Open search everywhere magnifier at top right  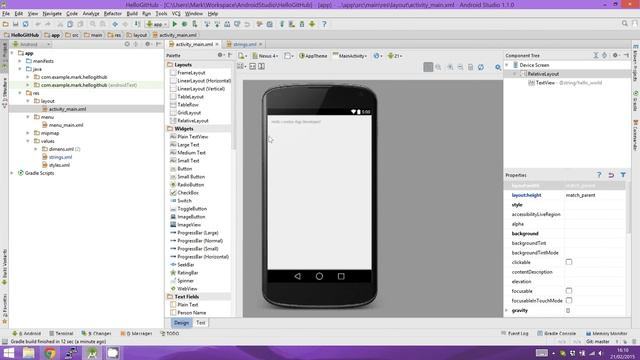coord(624,24)
